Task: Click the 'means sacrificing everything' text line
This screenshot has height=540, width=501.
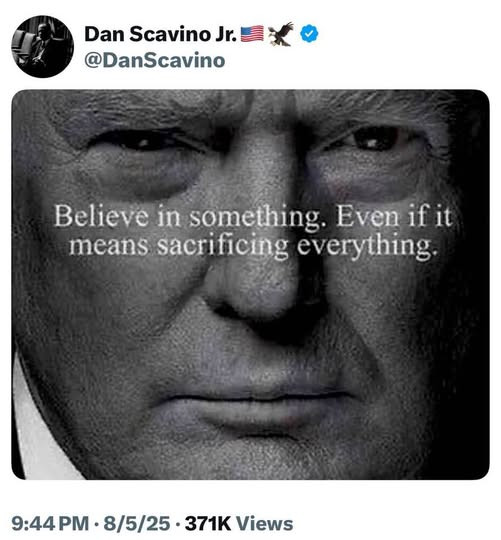Action: tap(254, 246)
